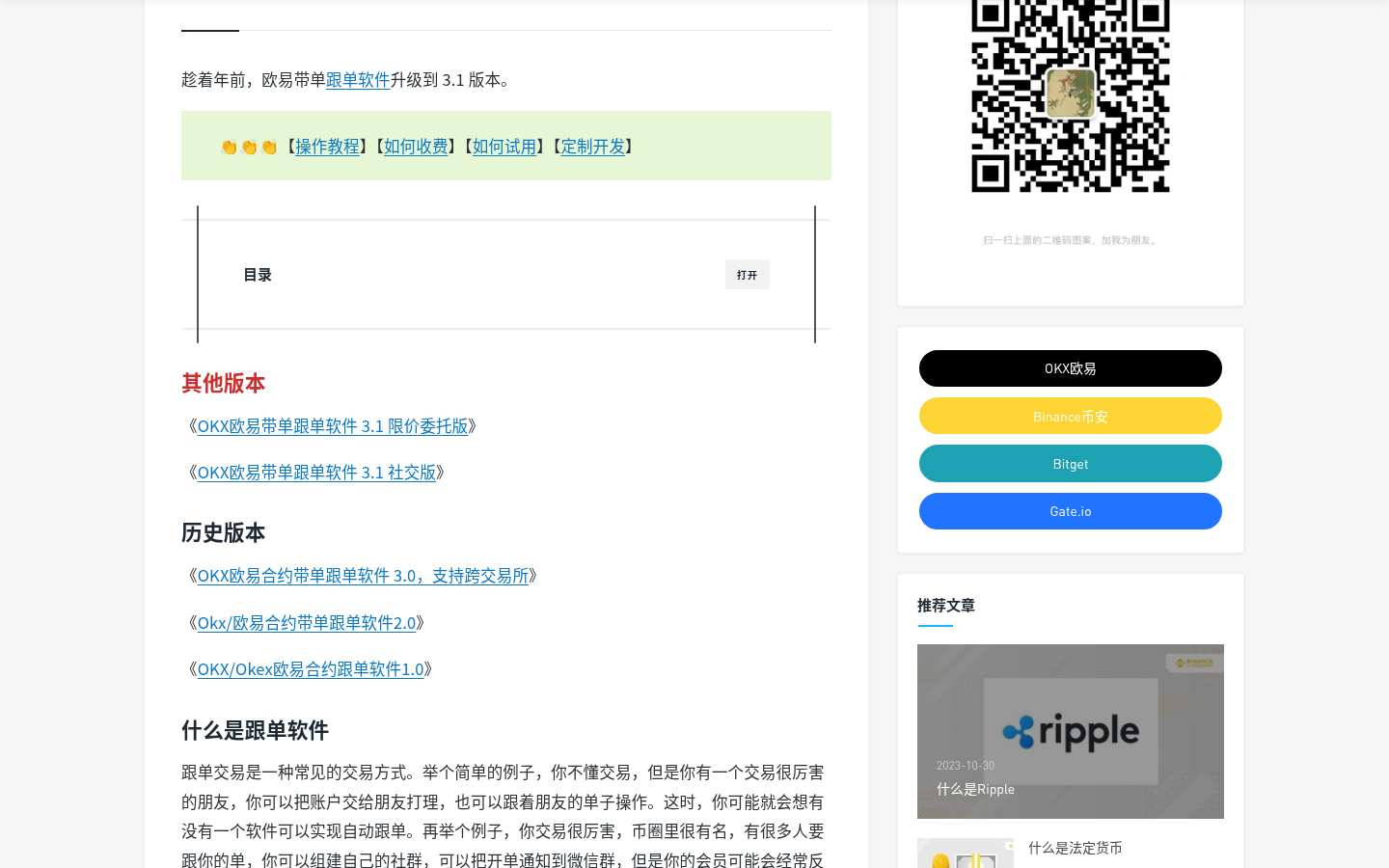The height and width of the screenshot is (868, 1389).
Task: Expand the 目录 with the 打开 button
Action: point(748,275)
